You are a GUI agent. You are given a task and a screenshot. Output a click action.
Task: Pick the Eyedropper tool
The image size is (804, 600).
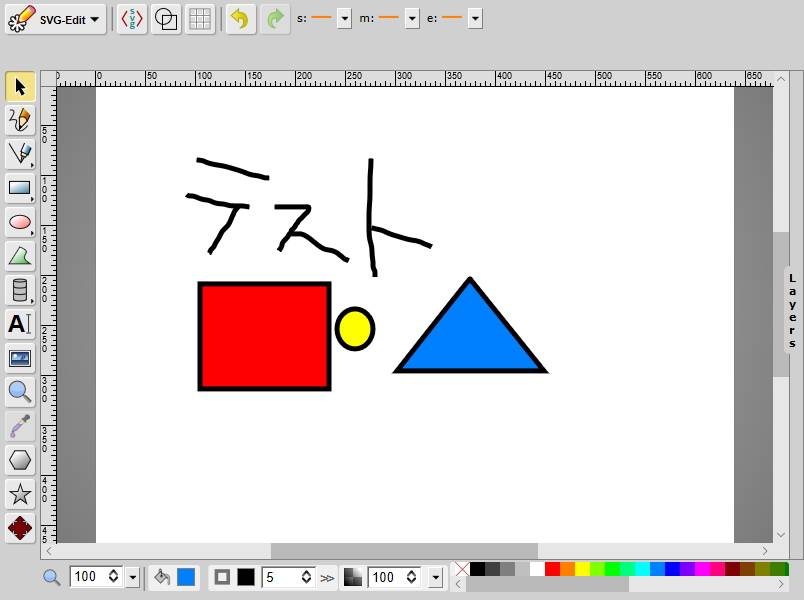tap(20, 426)
